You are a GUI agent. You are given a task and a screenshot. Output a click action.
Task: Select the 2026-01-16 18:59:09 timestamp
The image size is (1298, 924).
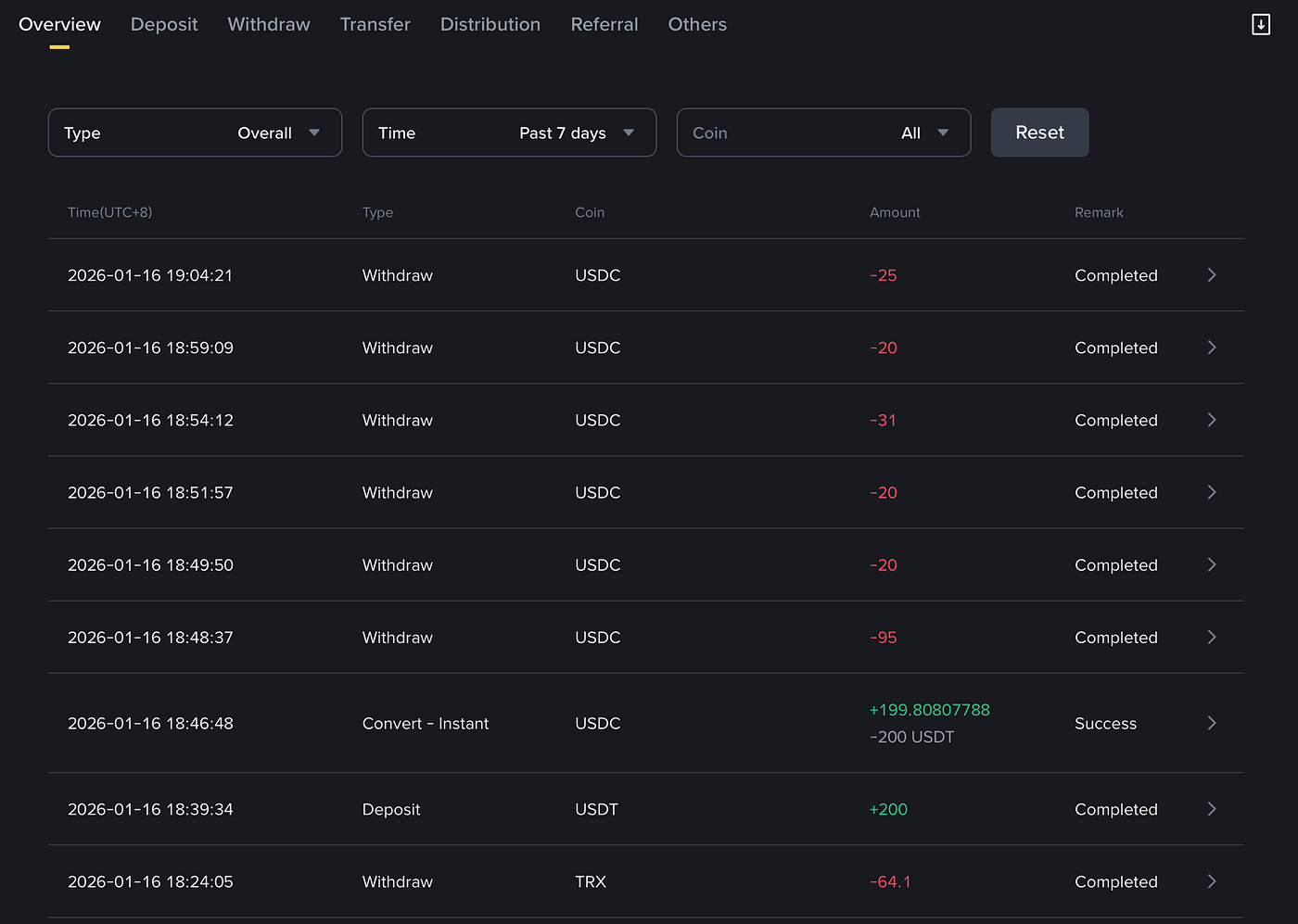tap(150, 348)
